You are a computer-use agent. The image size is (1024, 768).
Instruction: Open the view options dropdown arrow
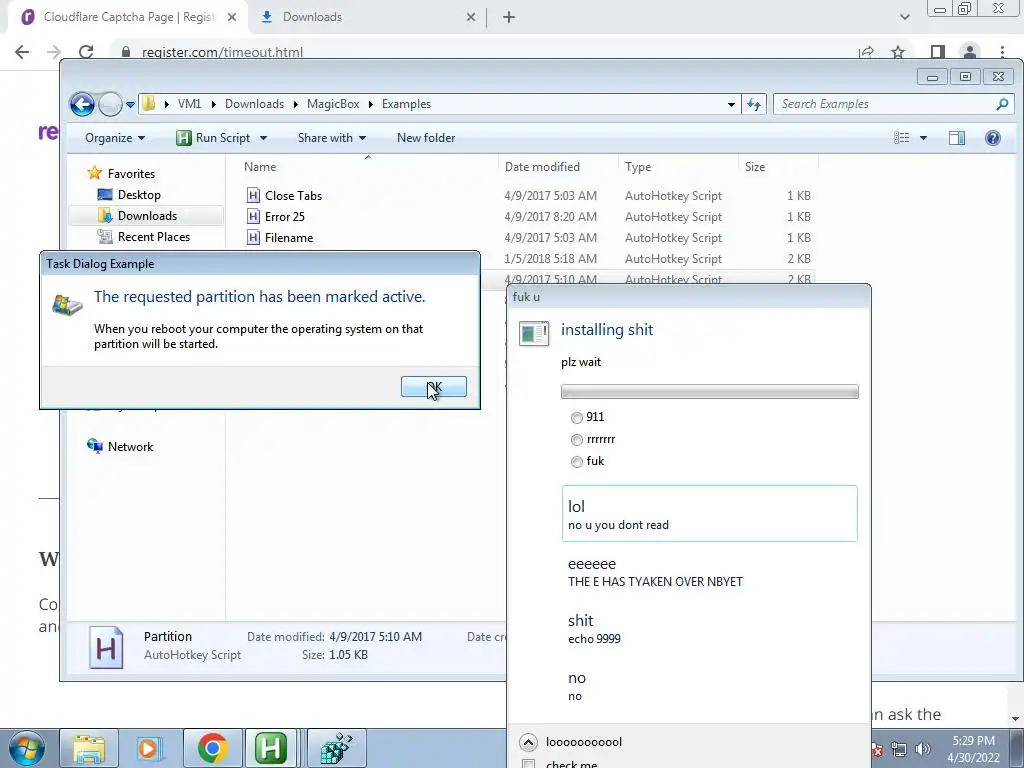point(923,138)
